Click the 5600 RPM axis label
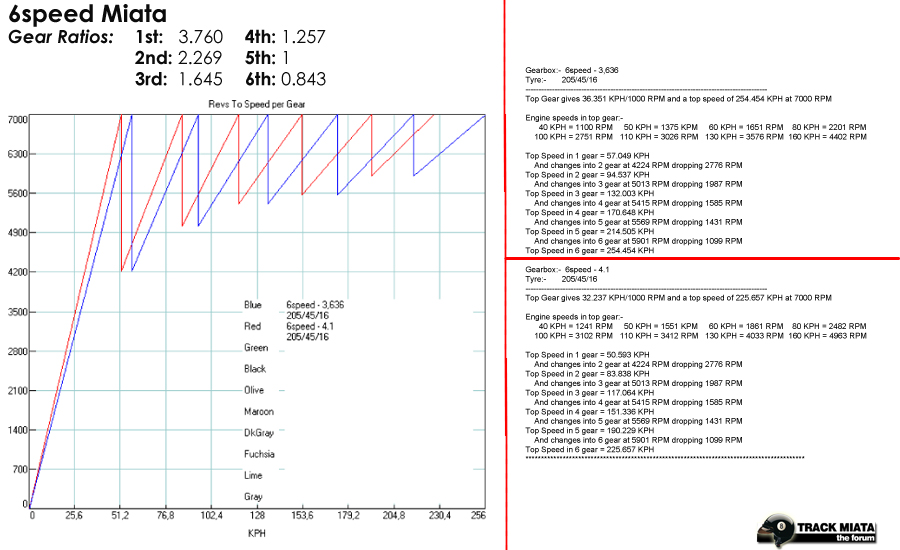 [17, 193]
